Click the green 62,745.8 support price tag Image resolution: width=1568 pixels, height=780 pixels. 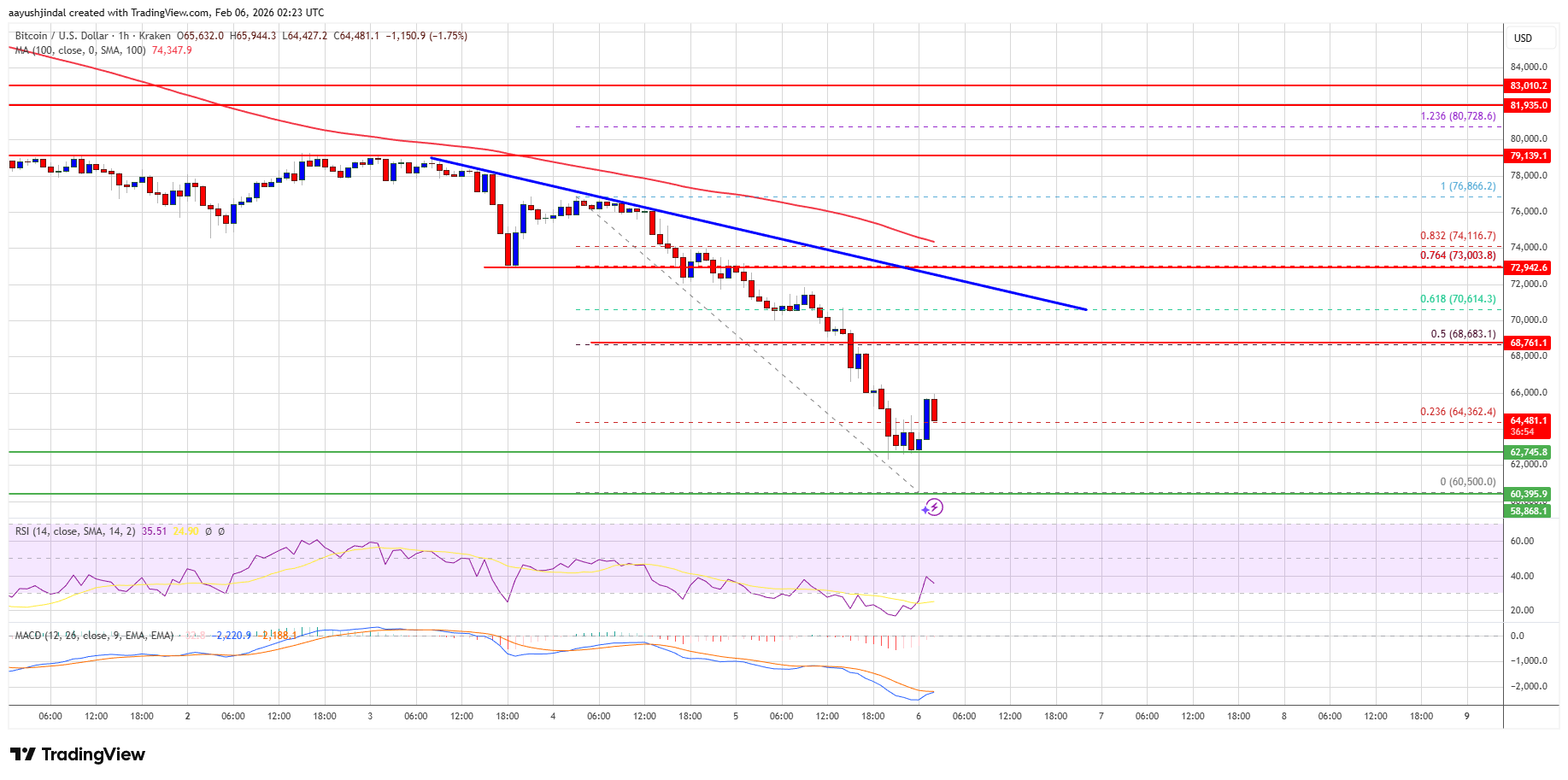pos(1528,452)
